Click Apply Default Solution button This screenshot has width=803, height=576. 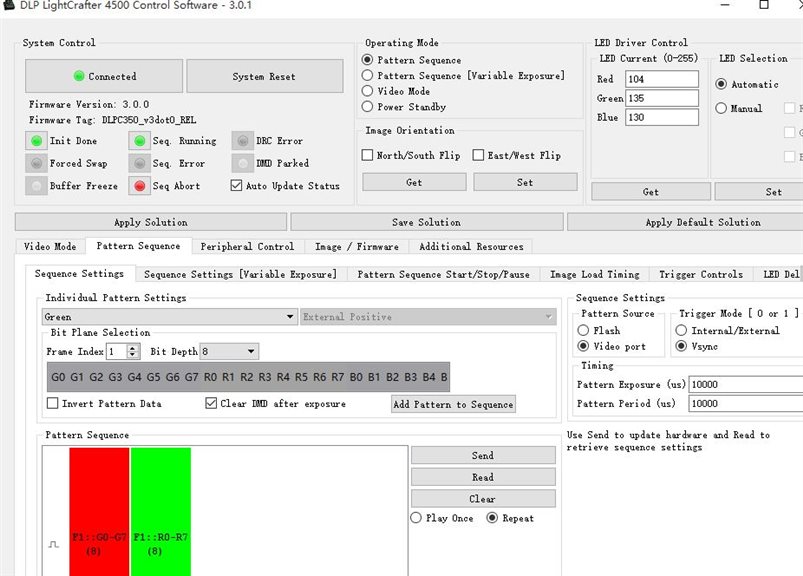point(686,222)
